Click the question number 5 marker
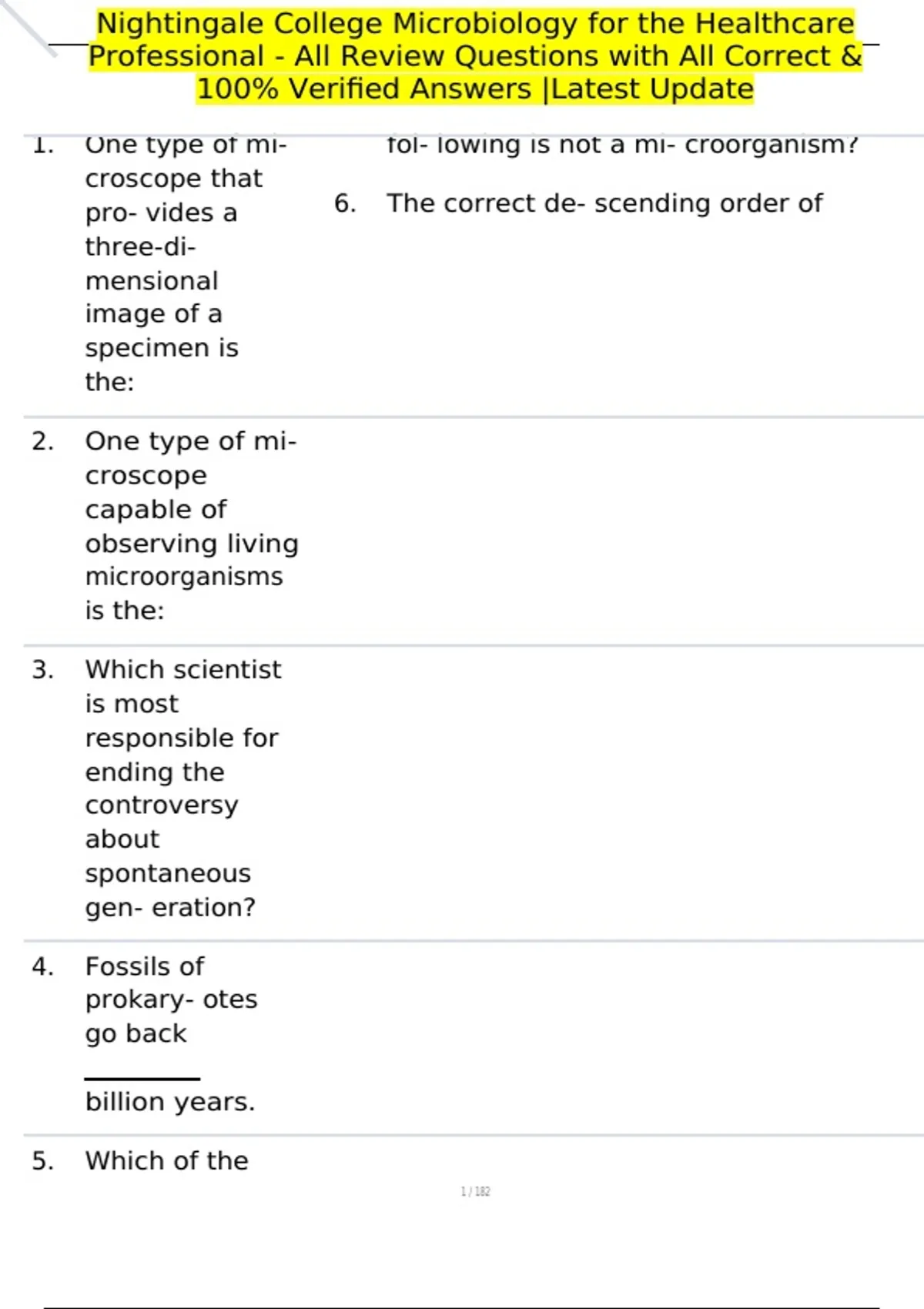This screenshot has height=1309, width=924. tap(43, 1160)
